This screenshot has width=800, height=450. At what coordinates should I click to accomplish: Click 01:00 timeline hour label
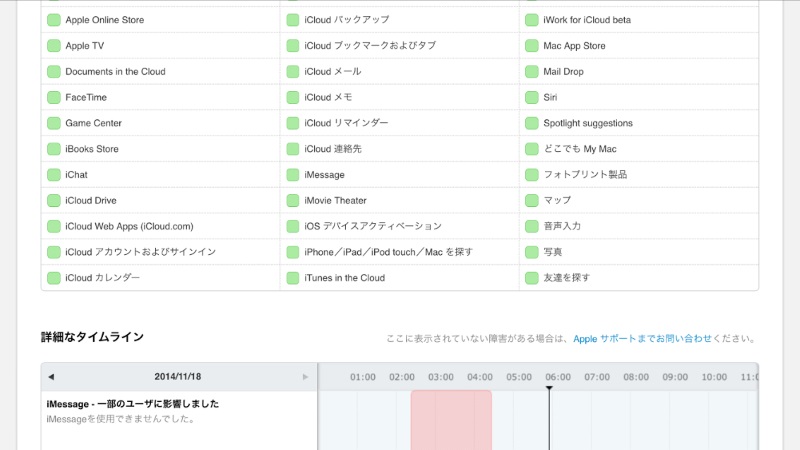click(363, 377)
